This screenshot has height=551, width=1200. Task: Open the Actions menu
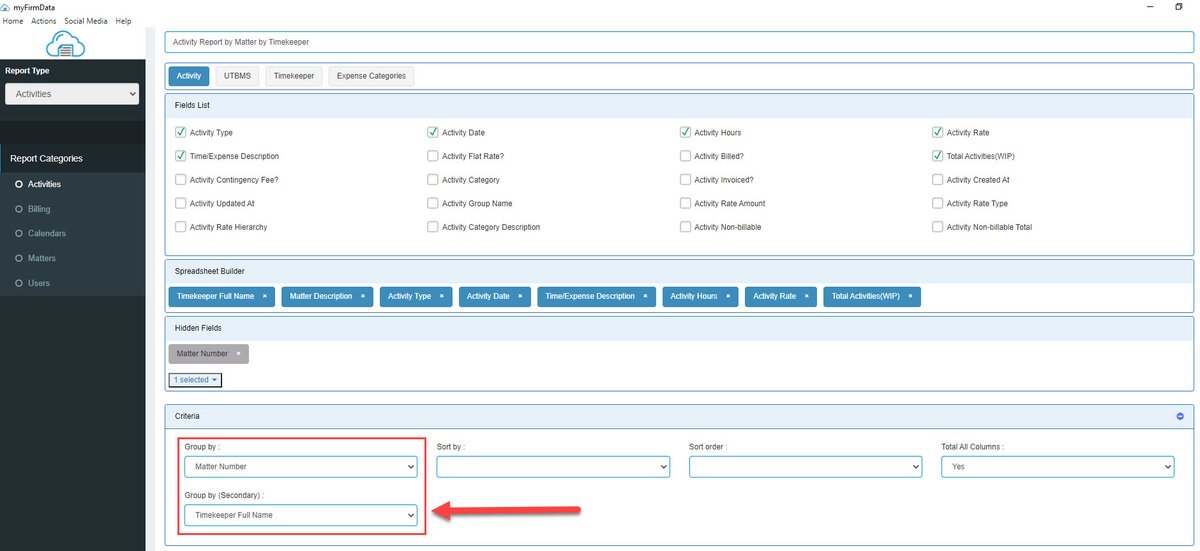[44, 21]
